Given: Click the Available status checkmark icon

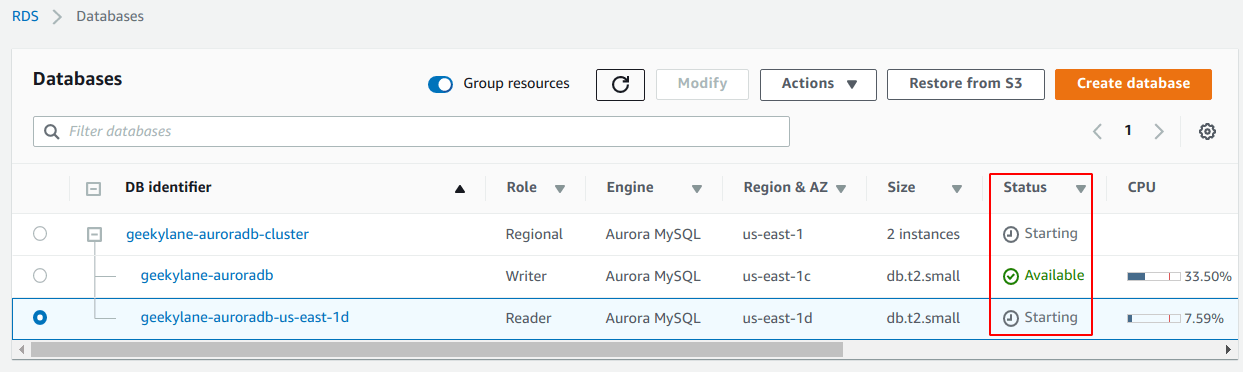Looking at the screenshot, I should point(1011,276).
